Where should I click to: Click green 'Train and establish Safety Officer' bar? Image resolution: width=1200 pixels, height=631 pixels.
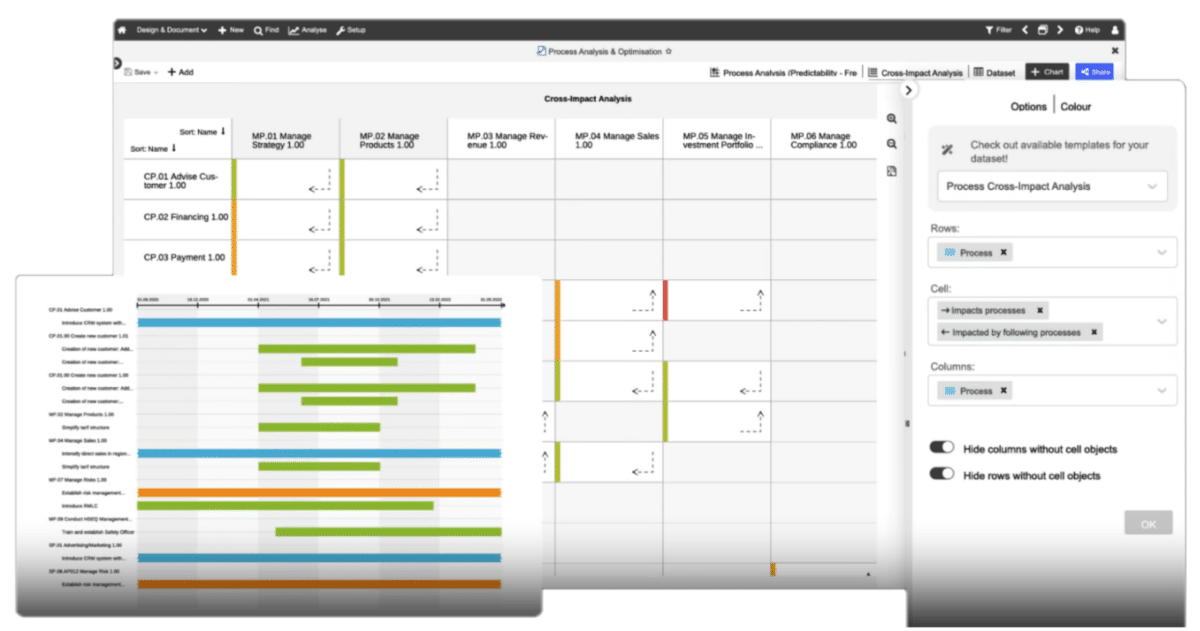pyautogui.click(x=388, y=532)
